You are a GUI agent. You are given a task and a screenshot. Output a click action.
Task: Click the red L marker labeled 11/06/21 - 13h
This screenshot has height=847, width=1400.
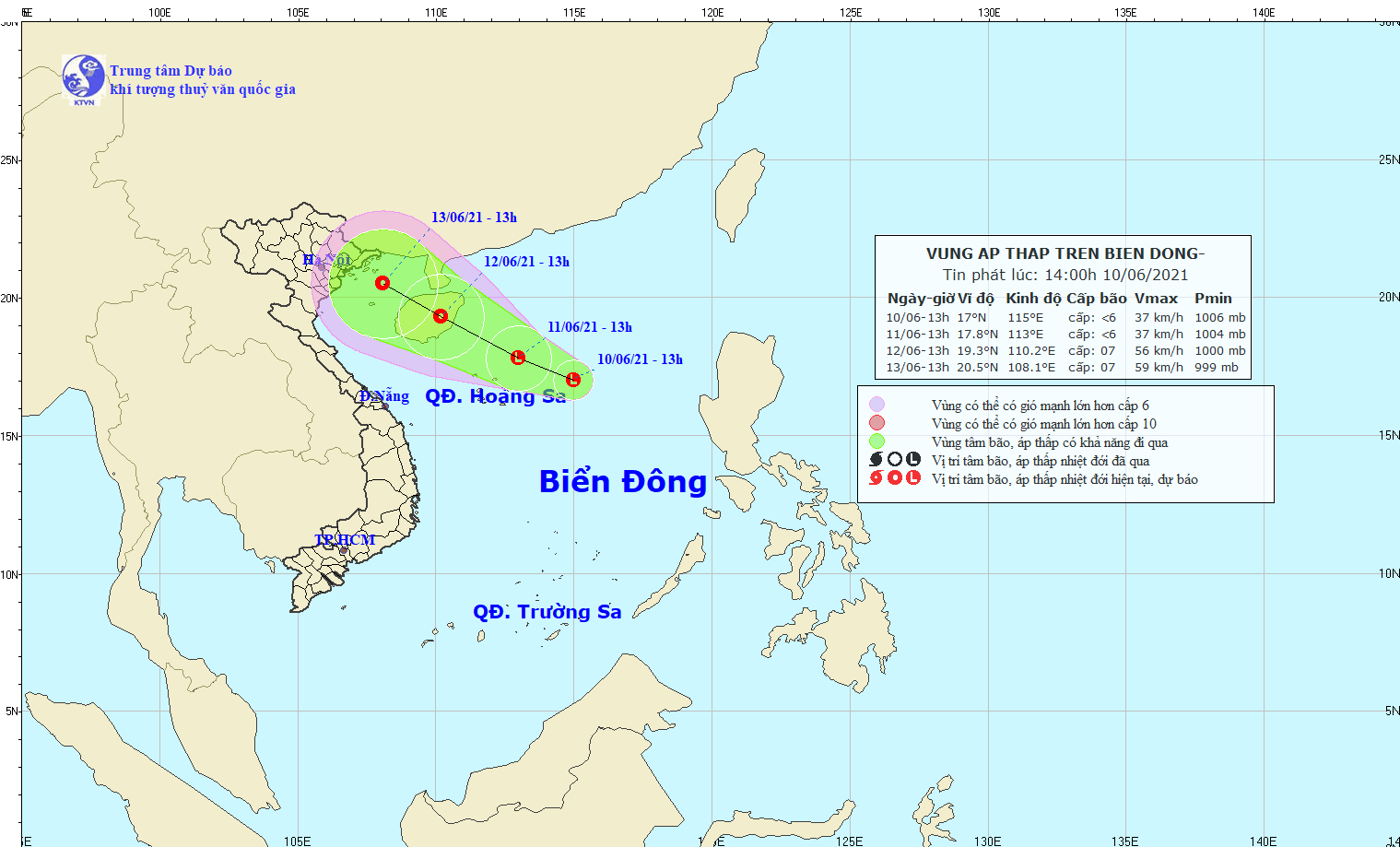518,358
